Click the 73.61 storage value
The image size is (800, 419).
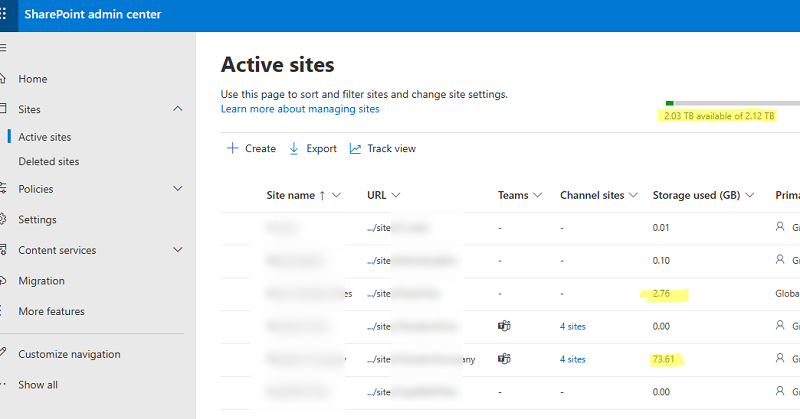[x=663, y=359]
